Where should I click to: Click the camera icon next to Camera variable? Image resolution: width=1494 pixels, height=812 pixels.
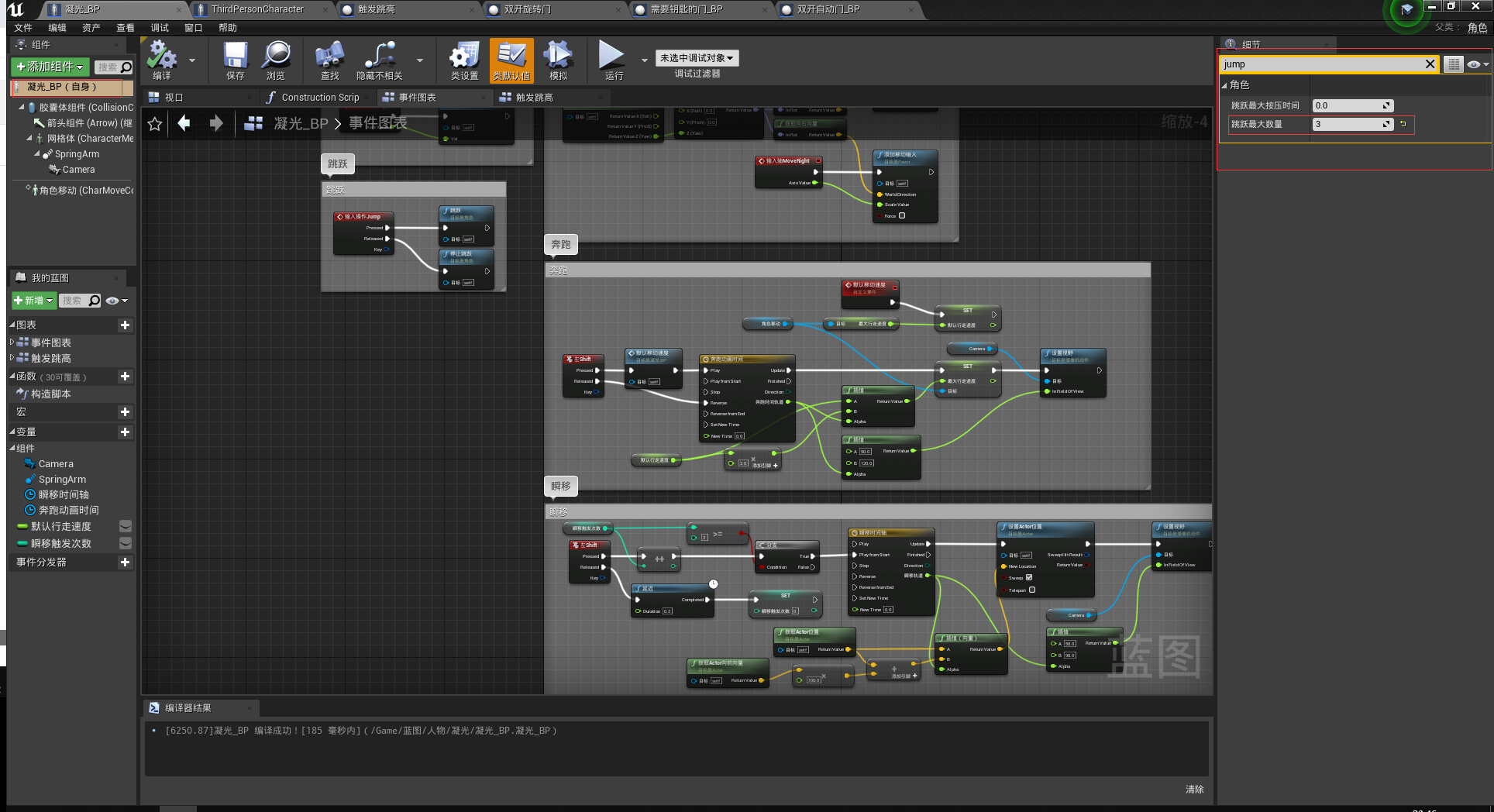coord(30,463)
